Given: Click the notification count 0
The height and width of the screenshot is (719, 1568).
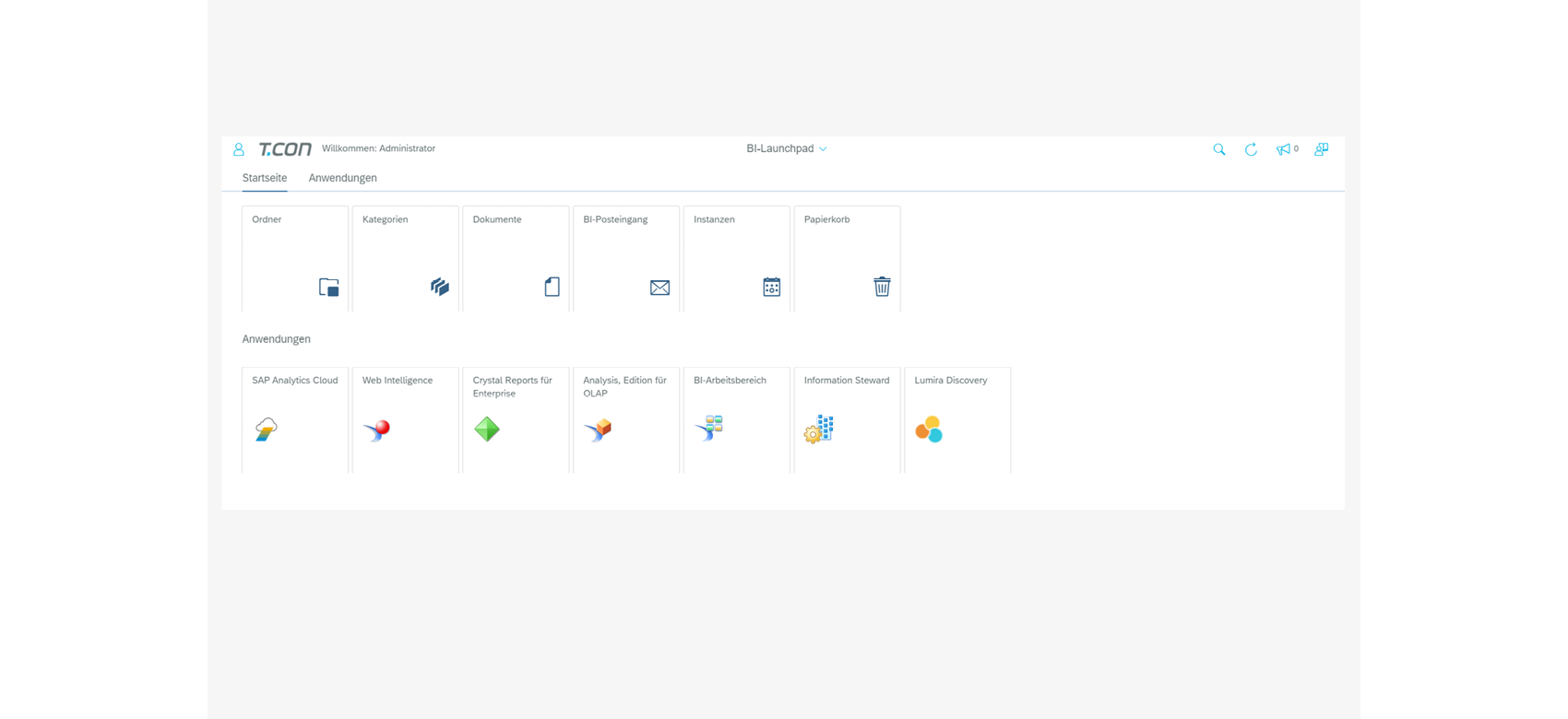Looking at the screenshot, I should tap(1296, 148).
